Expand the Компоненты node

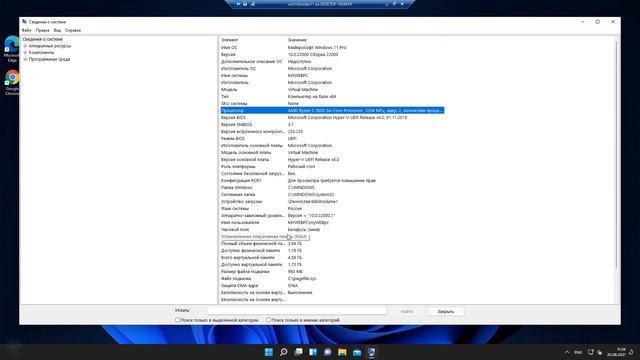pyautogui.click(x=25, y=53)
